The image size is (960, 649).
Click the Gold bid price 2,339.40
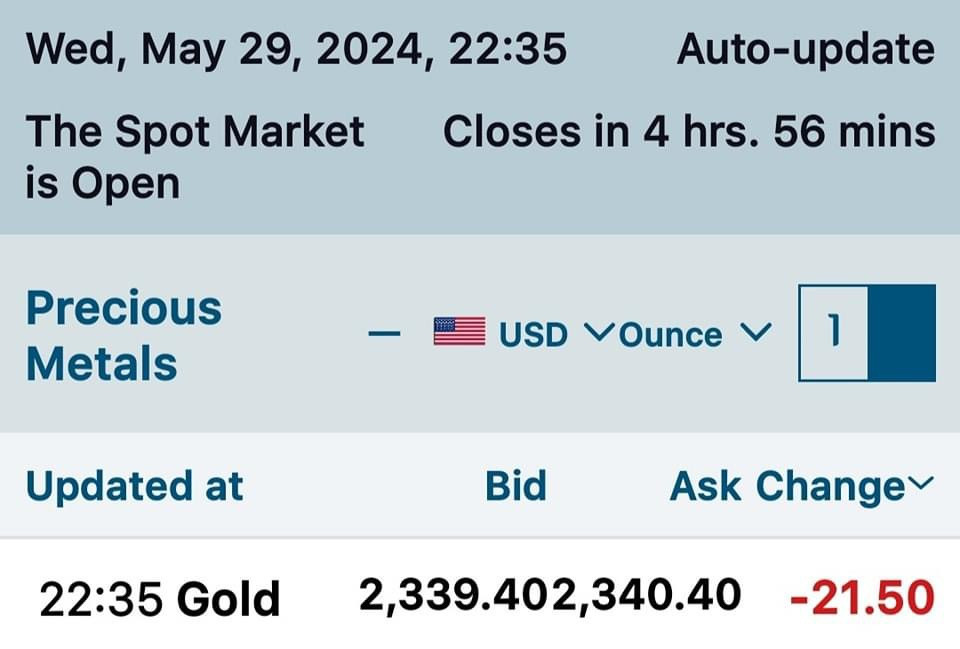pyautogui.click(x=454, y=596)
